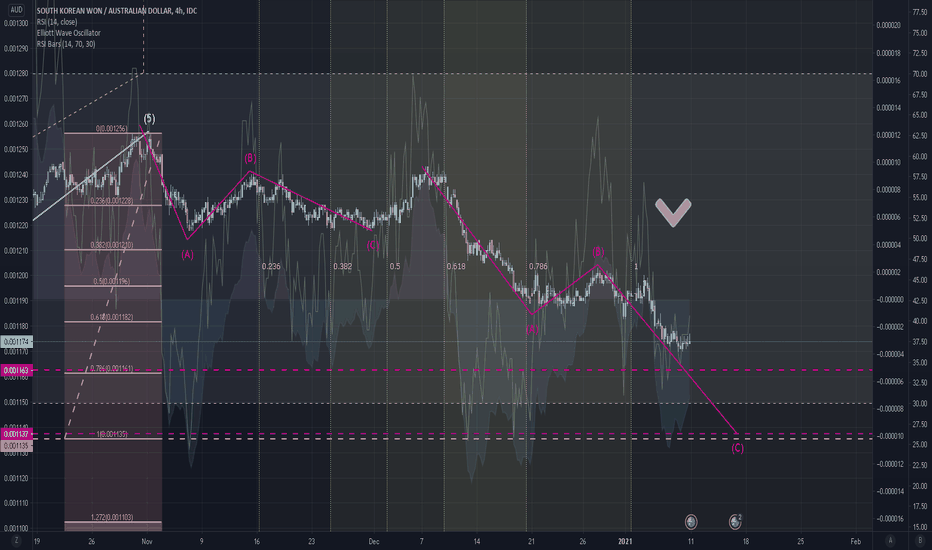Select the standalone 0.618 Fib time zone label
Viewport: 932px width, 550px height.
pos(456,266)
